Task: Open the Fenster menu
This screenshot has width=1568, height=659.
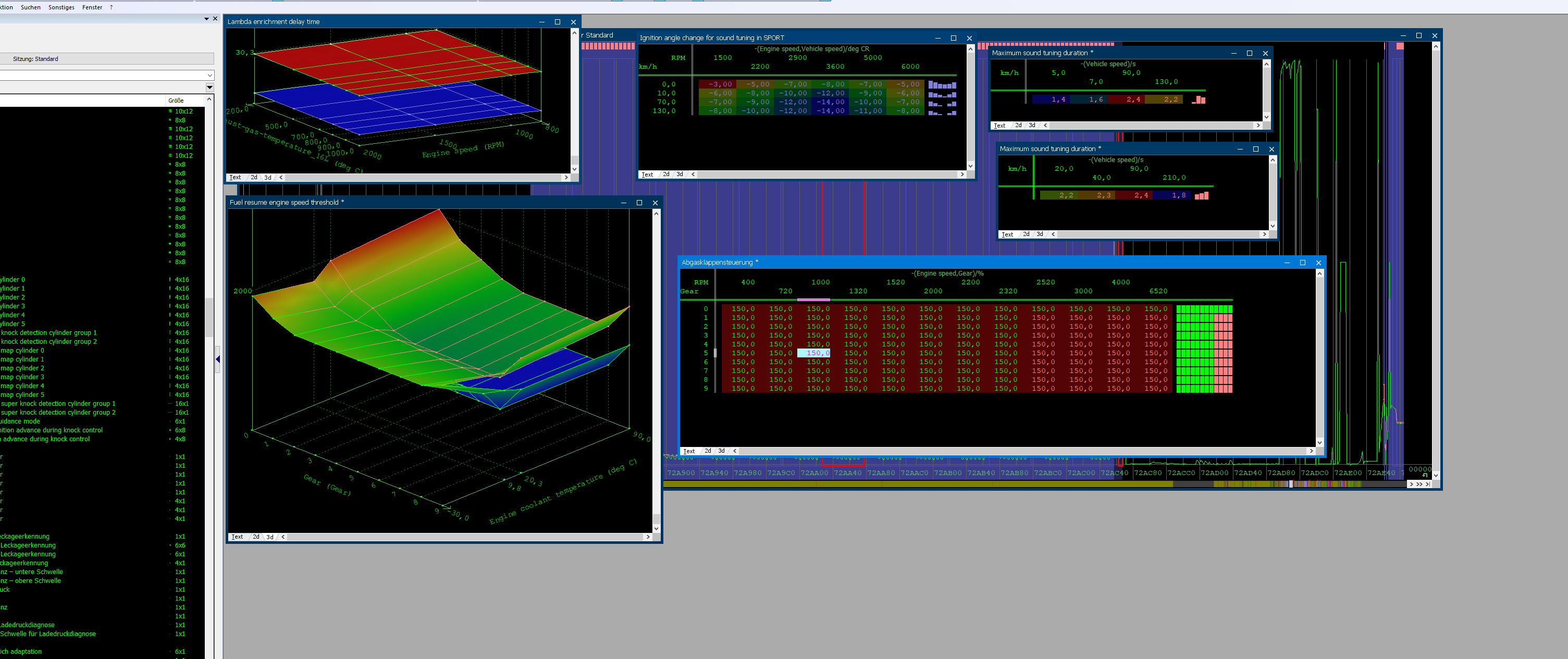Action: point(92,7)
